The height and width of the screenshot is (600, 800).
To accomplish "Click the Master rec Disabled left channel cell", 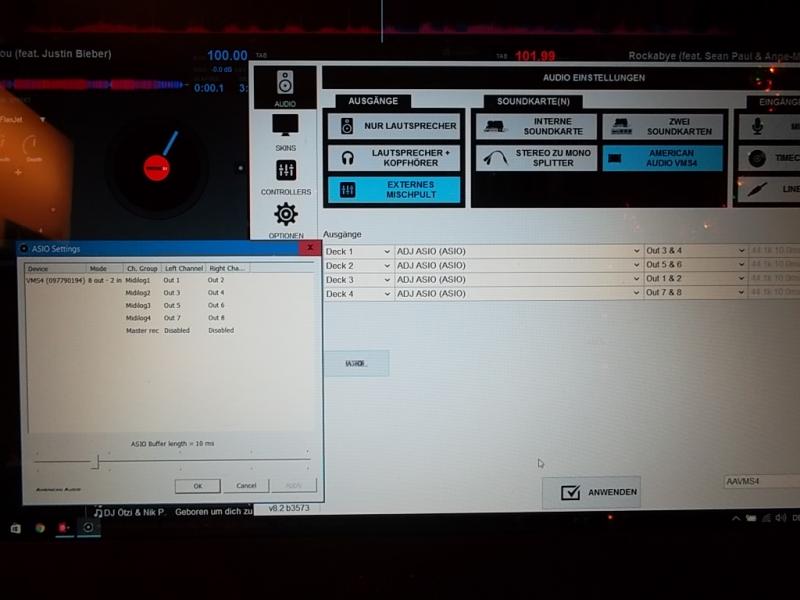I will pos(177,331).
